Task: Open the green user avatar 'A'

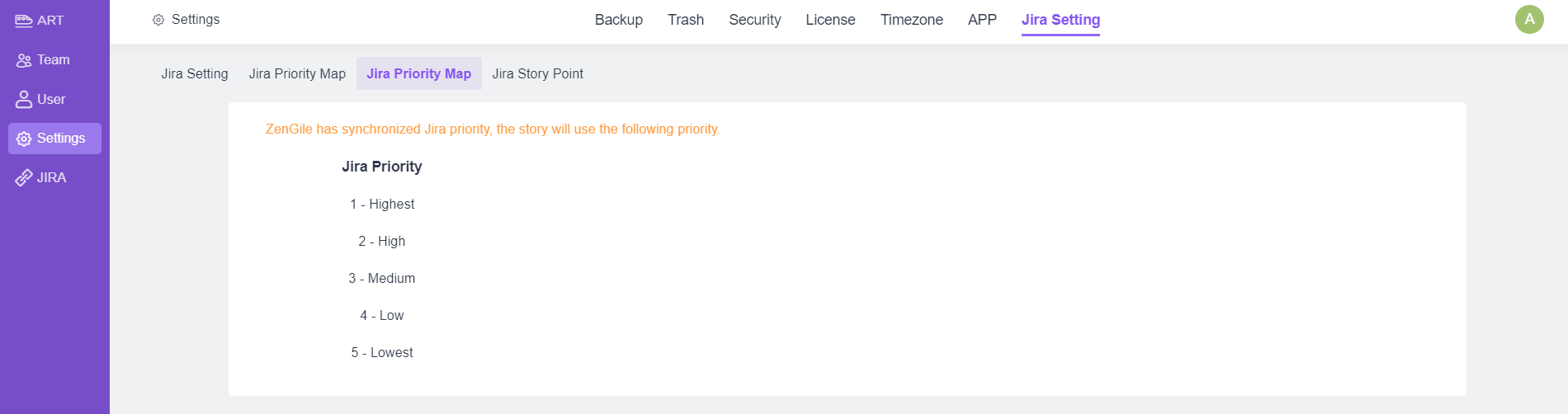Action: 1528,19
